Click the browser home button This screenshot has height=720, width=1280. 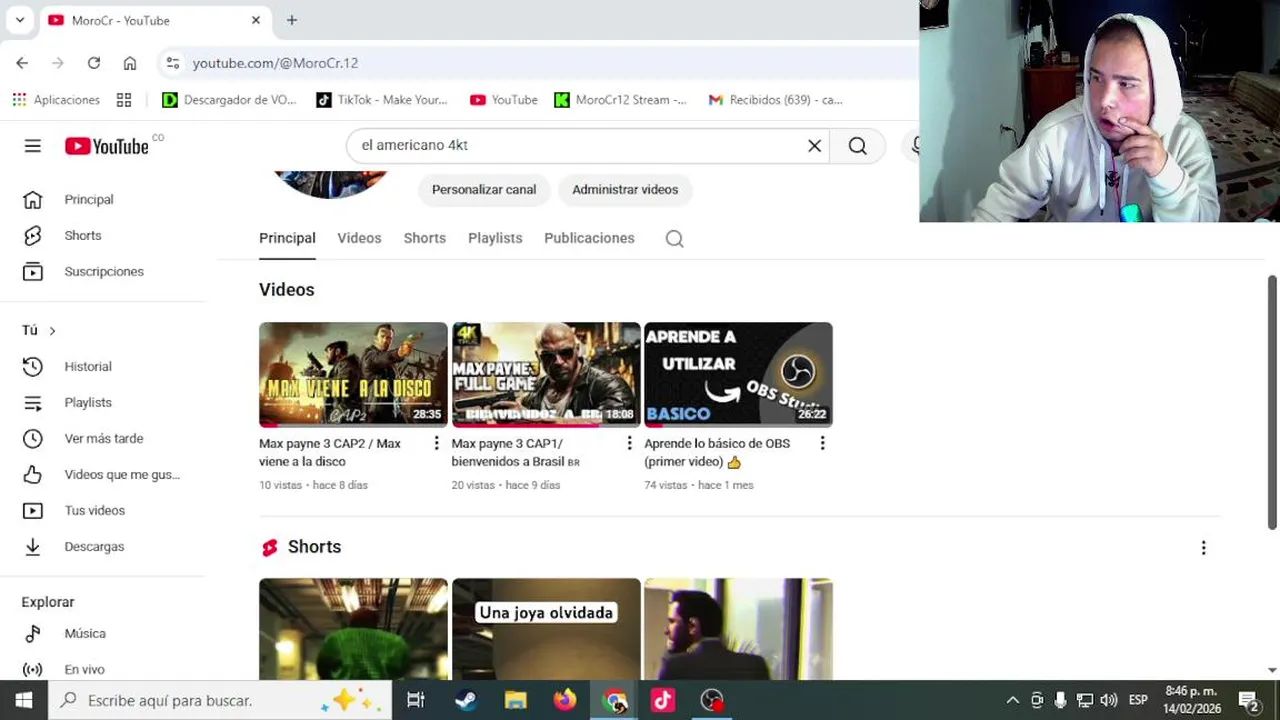coord(130,63)
